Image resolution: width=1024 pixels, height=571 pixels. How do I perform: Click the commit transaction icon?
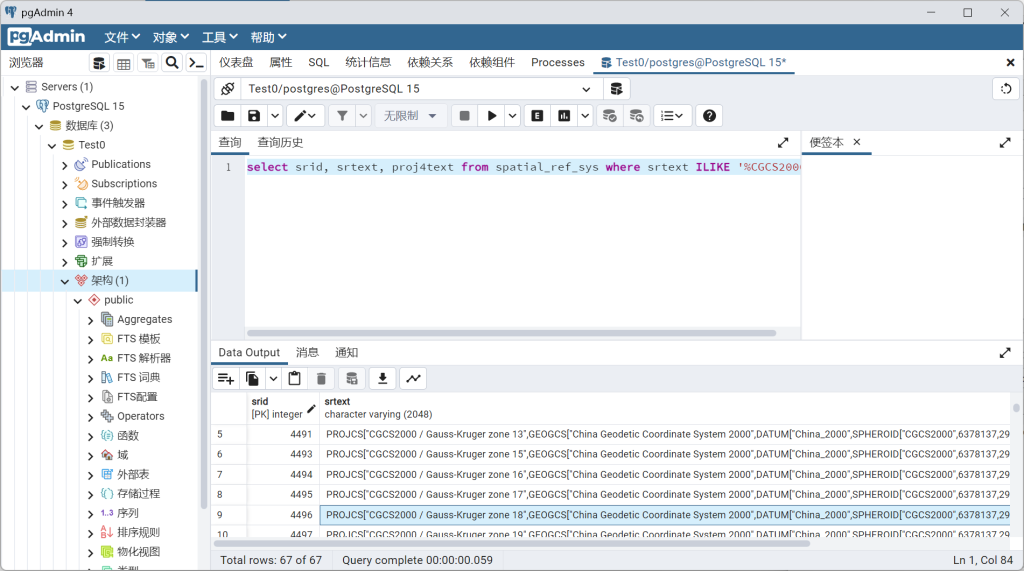point(609,116)
